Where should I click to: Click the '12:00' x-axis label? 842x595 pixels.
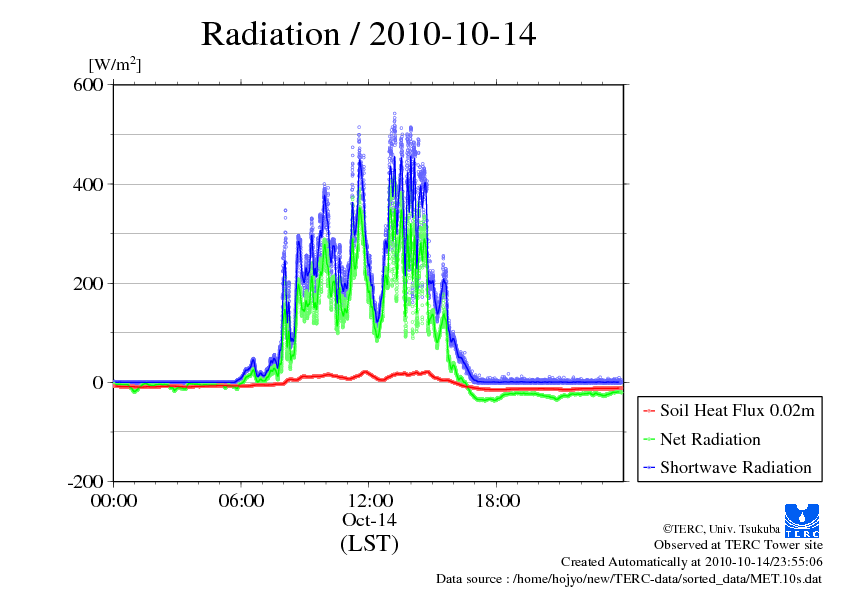[370, 501]
